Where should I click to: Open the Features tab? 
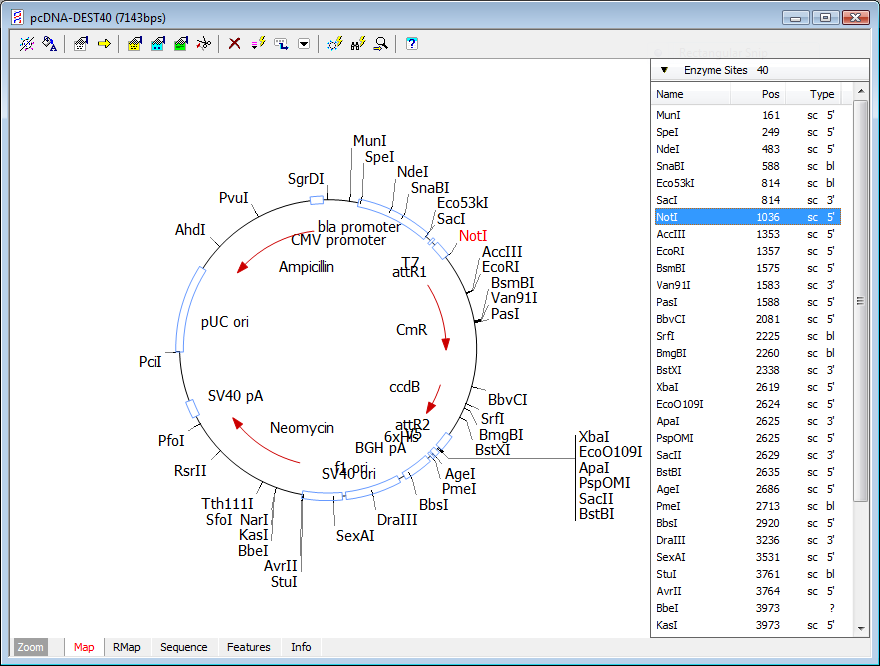click(249, 647)
